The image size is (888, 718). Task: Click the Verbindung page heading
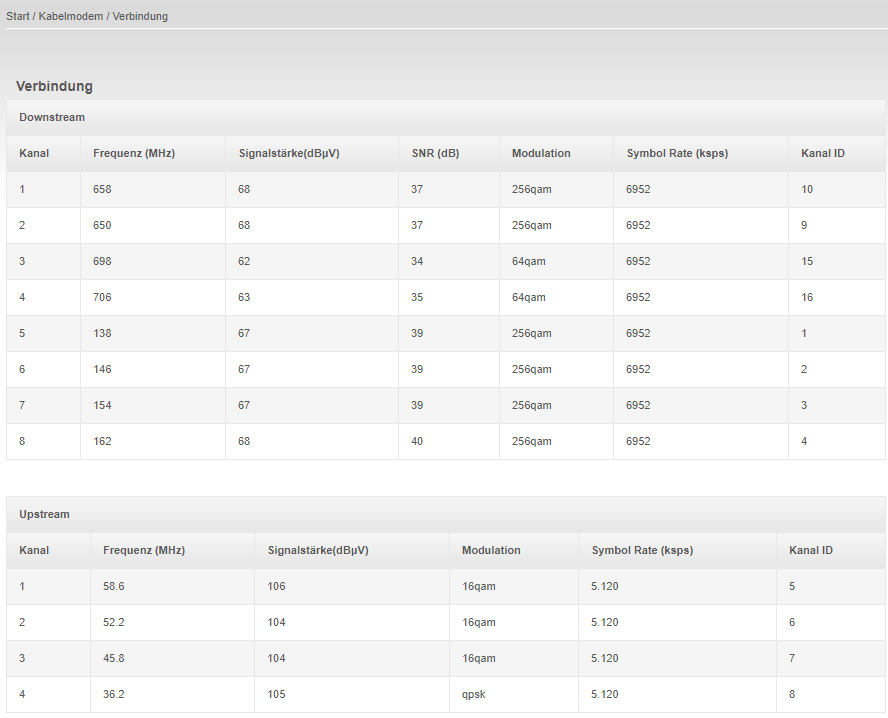54,86
